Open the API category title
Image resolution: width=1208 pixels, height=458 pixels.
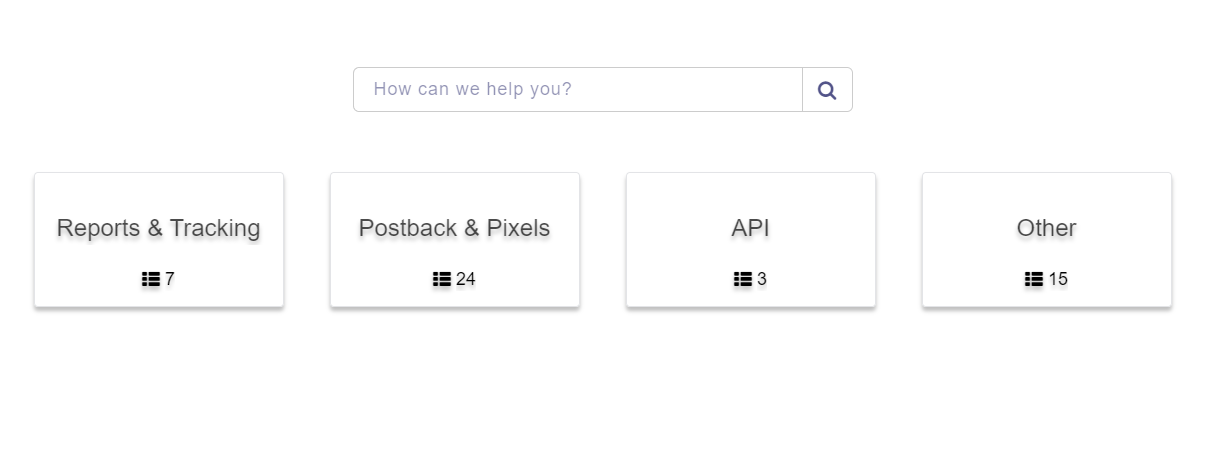[751, 228]
